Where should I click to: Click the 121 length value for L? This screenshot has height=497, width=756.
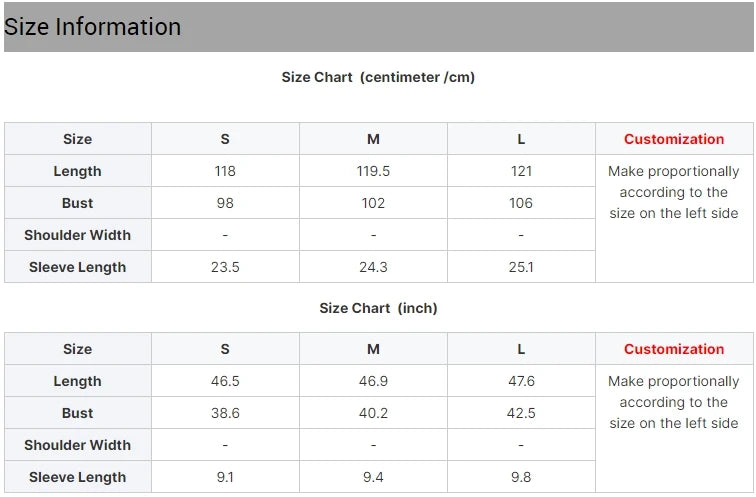coord(521,171)
